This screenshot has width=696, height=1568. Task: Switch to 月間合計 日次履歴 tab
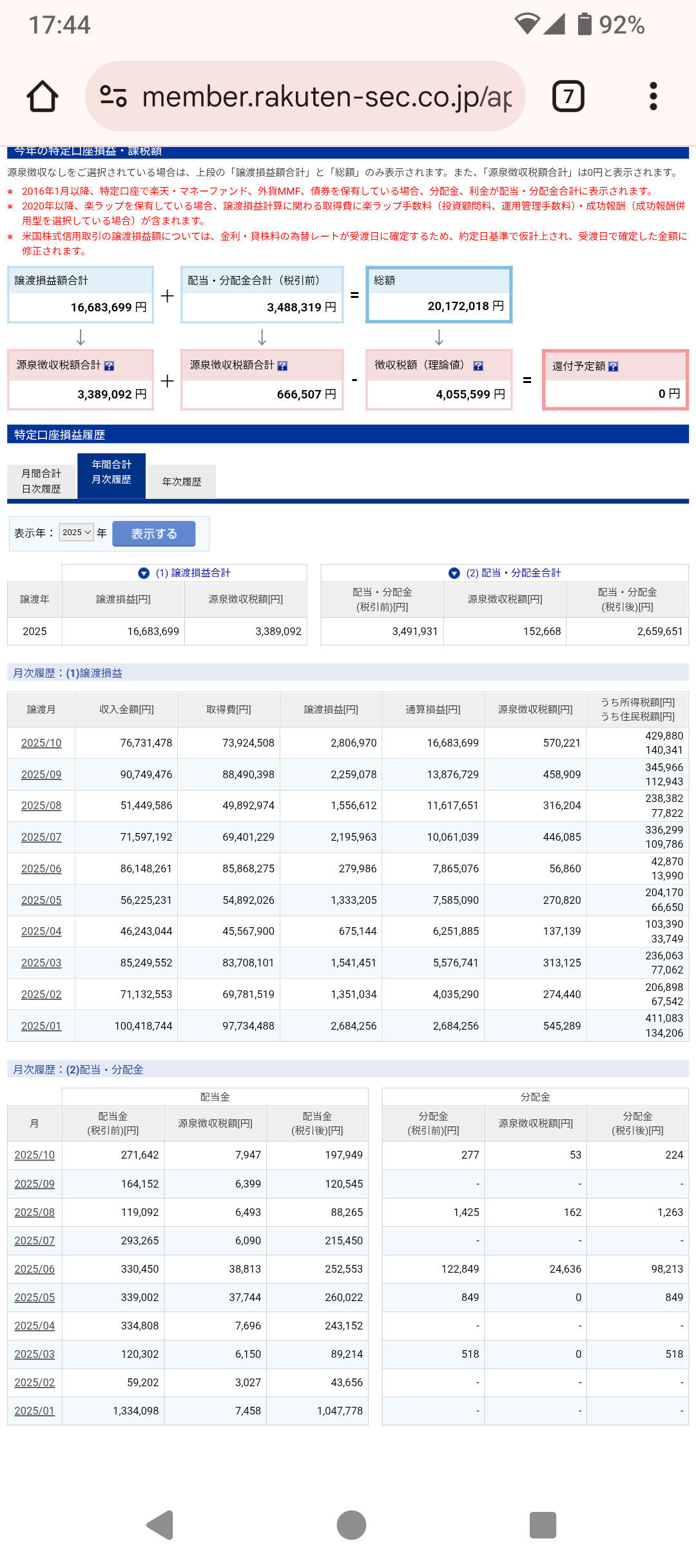41,481
